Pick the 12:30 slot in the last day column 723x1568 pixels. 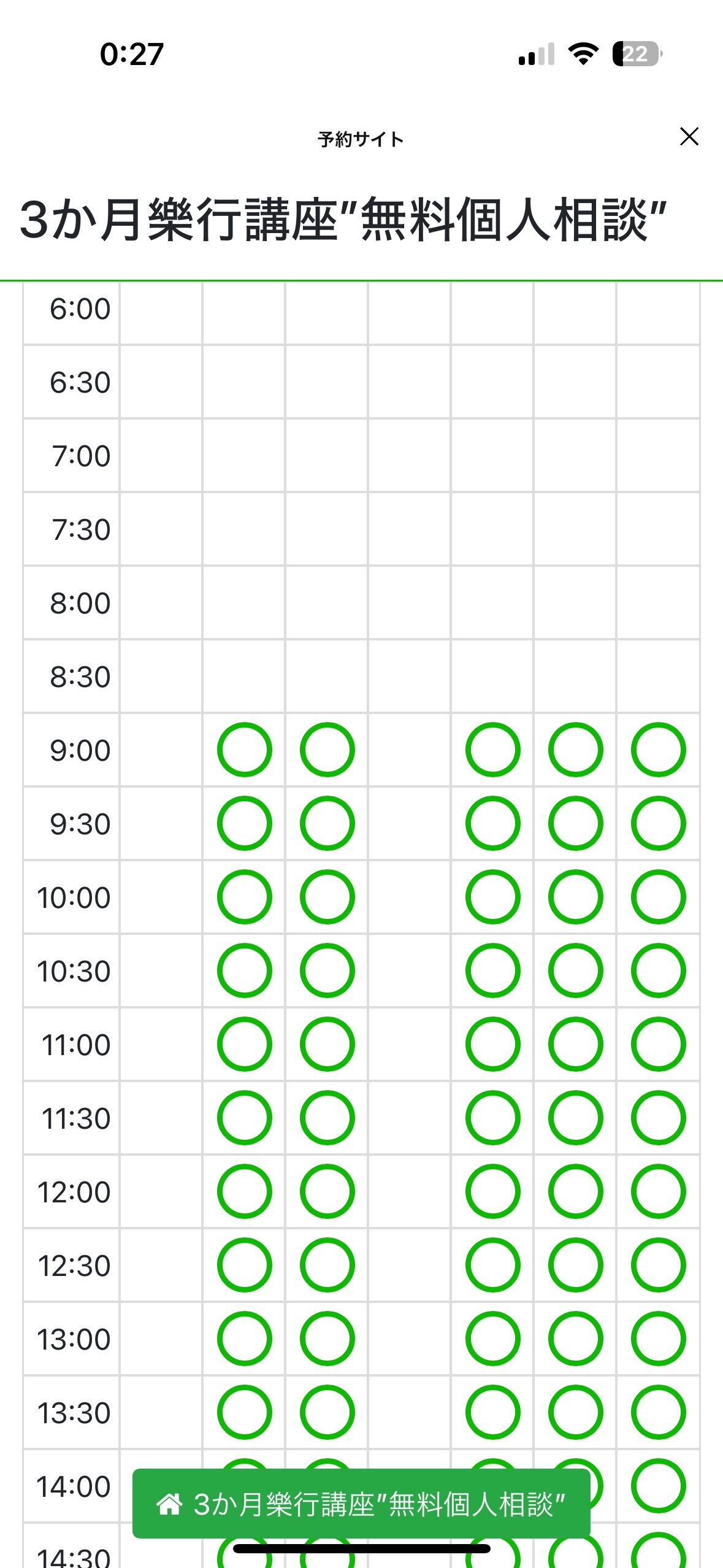pyautogui.click(x=658, y=1265)
